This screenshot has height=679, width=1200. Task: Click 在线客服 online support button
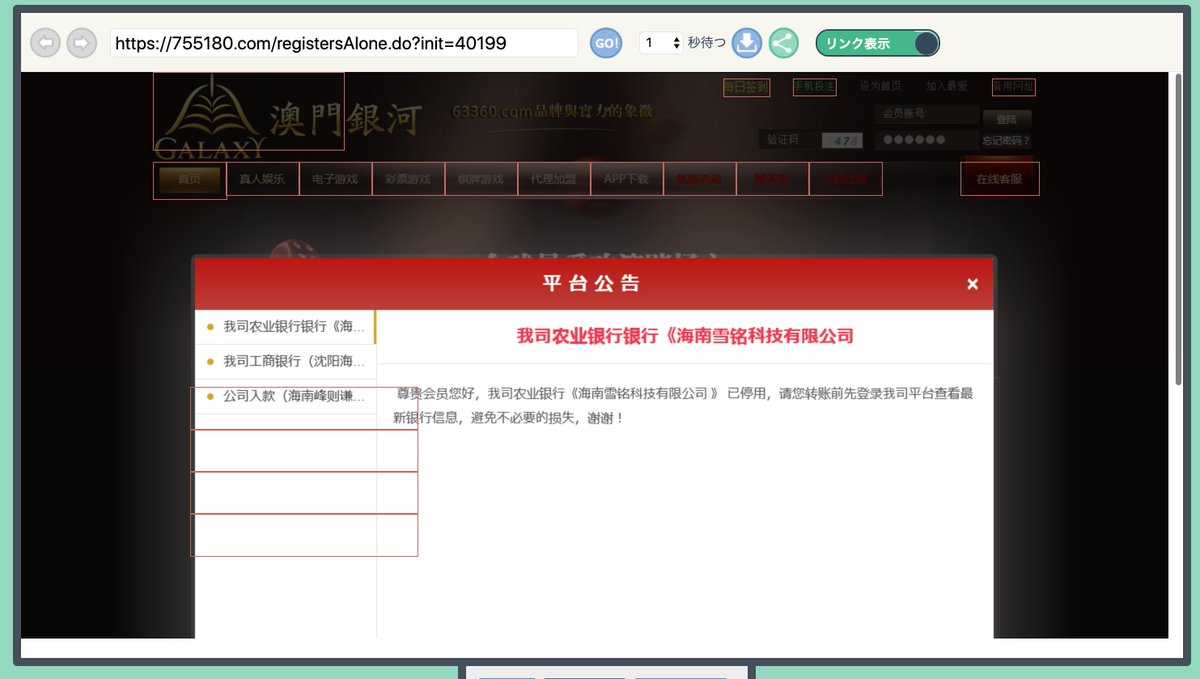pyautogui.click(x=1000, y=179)
